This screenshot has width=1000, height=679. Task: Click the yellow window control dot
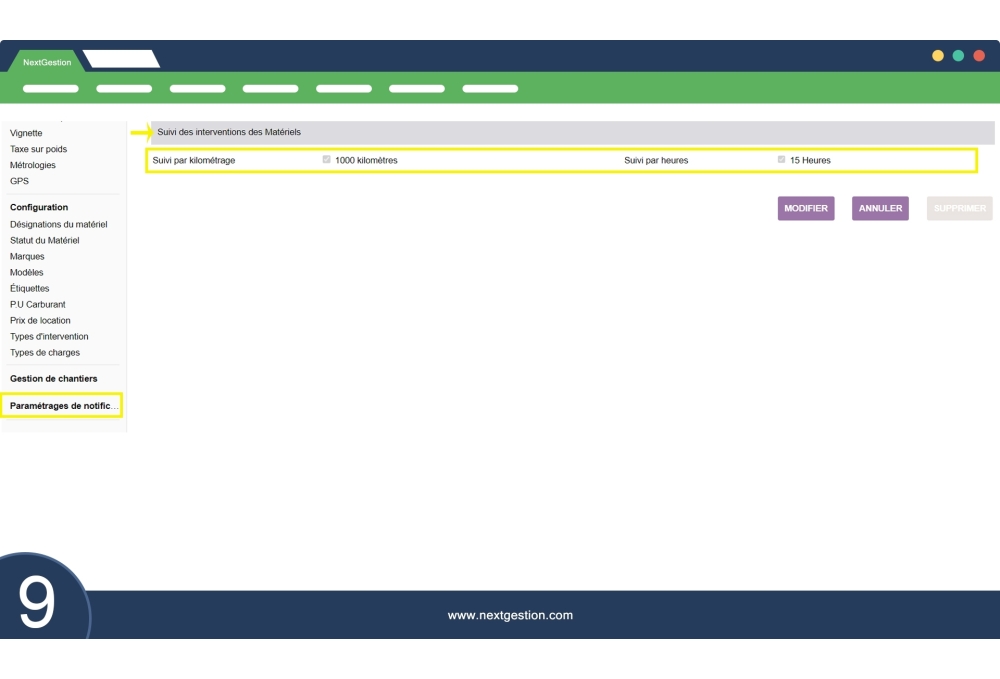(938, 55)
